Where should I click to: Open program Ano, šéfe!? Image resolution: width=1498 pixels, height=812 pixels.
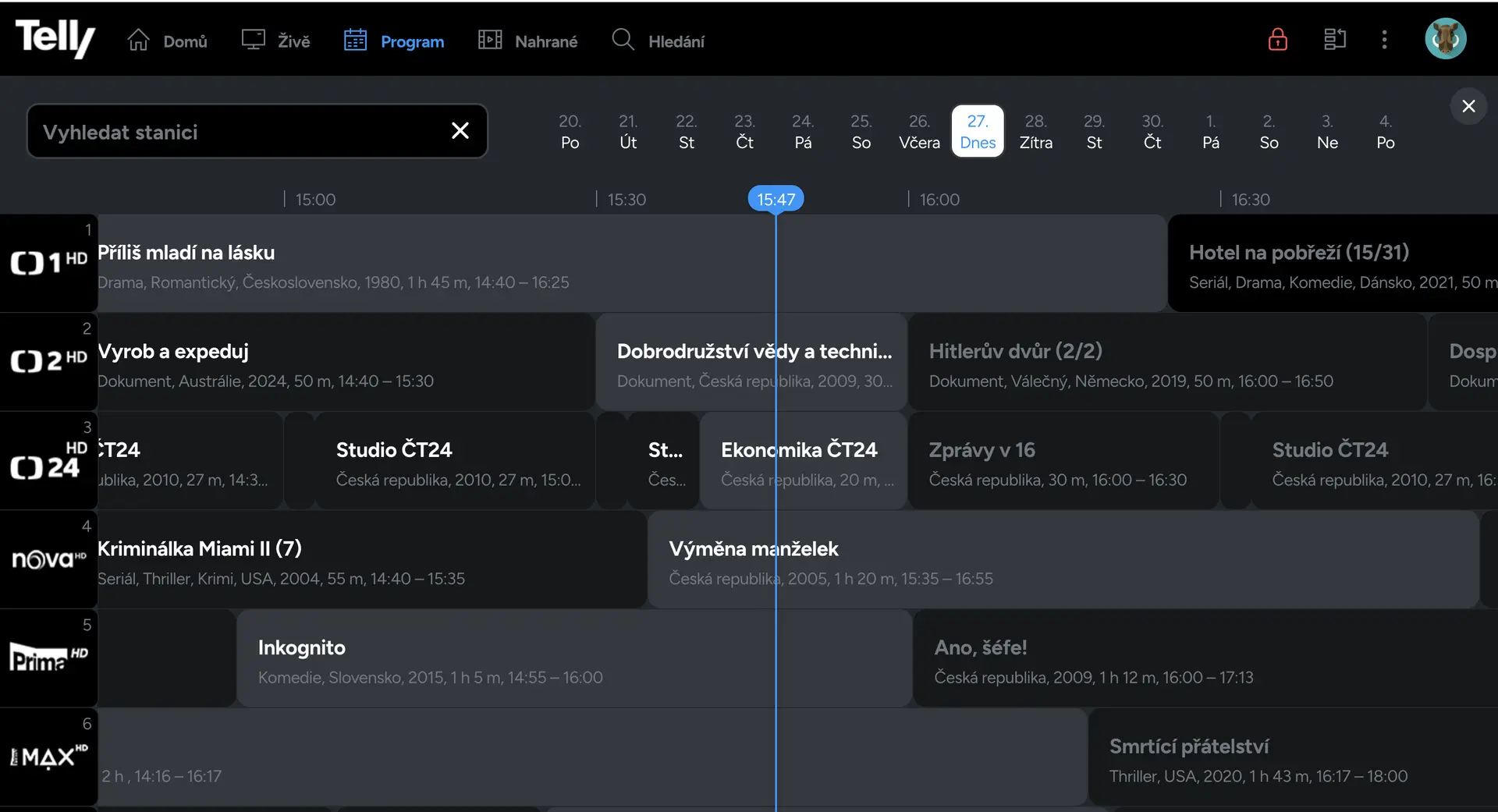pos(1205,658)
